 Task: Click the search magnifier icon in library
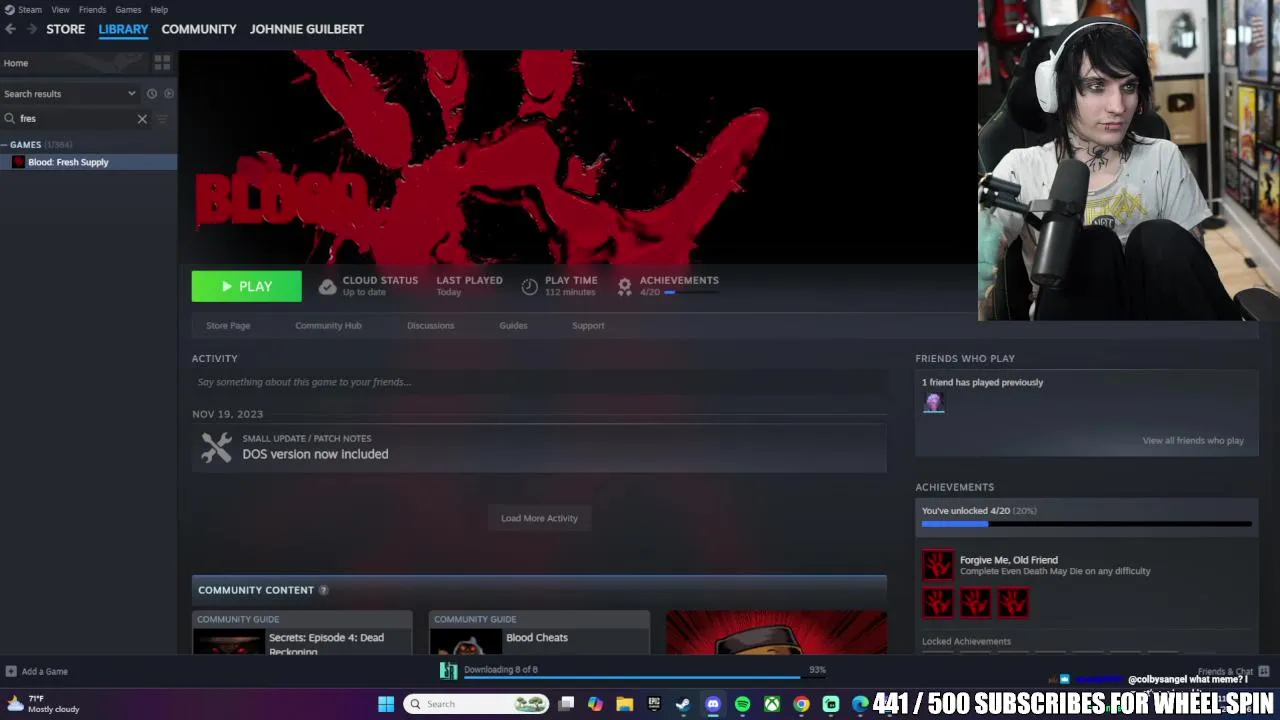click(x=10, y=118)
